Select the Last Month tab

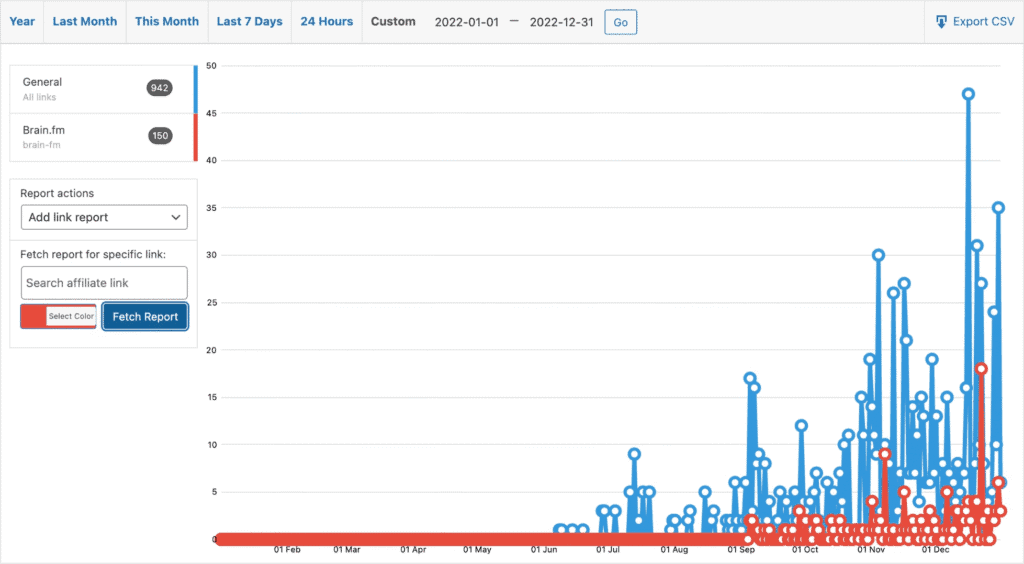(x=85, y=21)
